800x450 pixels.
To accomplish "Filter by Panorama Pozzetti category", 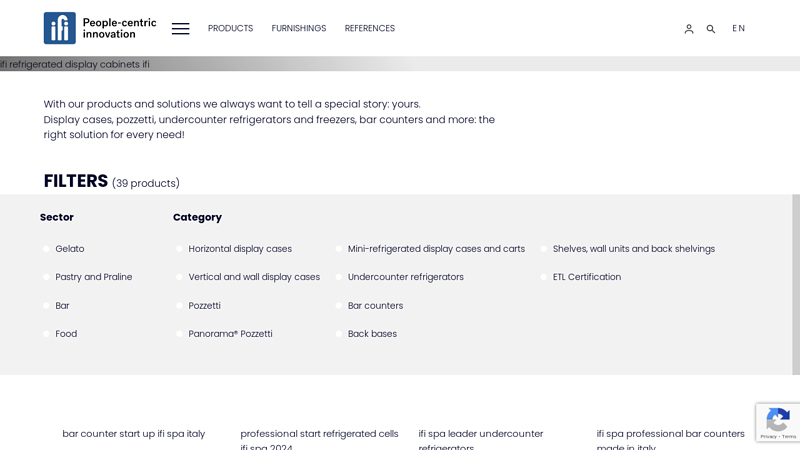I will click(224, 334).
